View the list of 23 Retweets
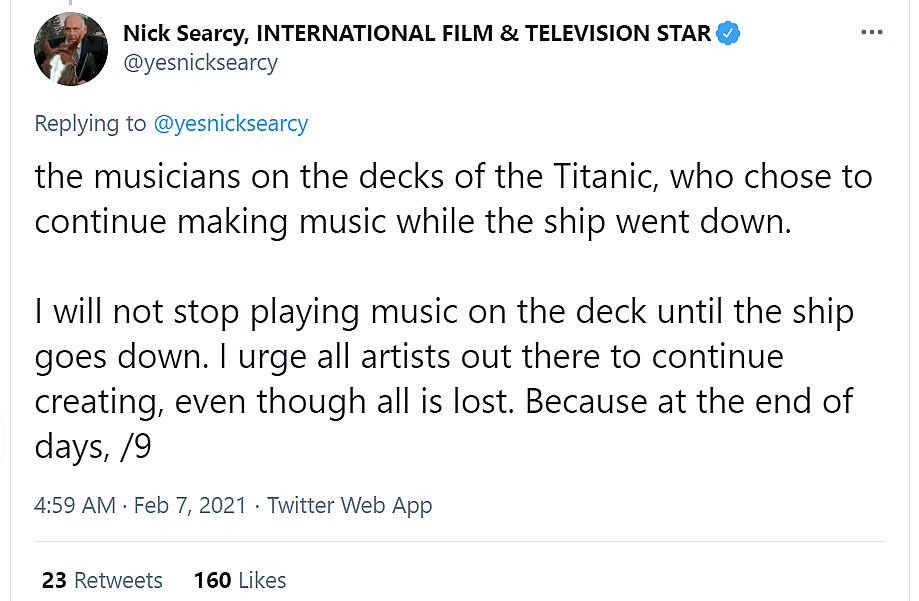This screenshot has width=919, height=601. [x=102, y=580]
